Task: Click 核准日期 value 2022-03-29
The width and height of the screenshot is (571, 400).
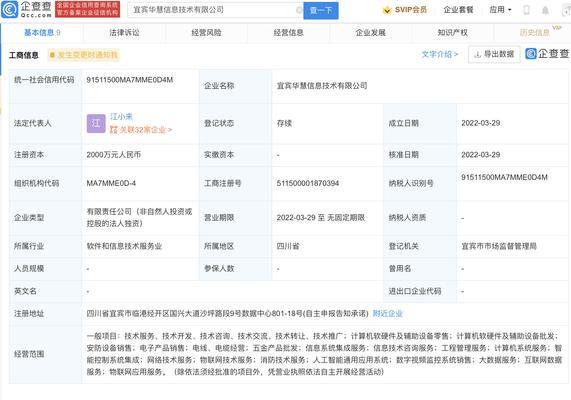Action: coord(481,155)
